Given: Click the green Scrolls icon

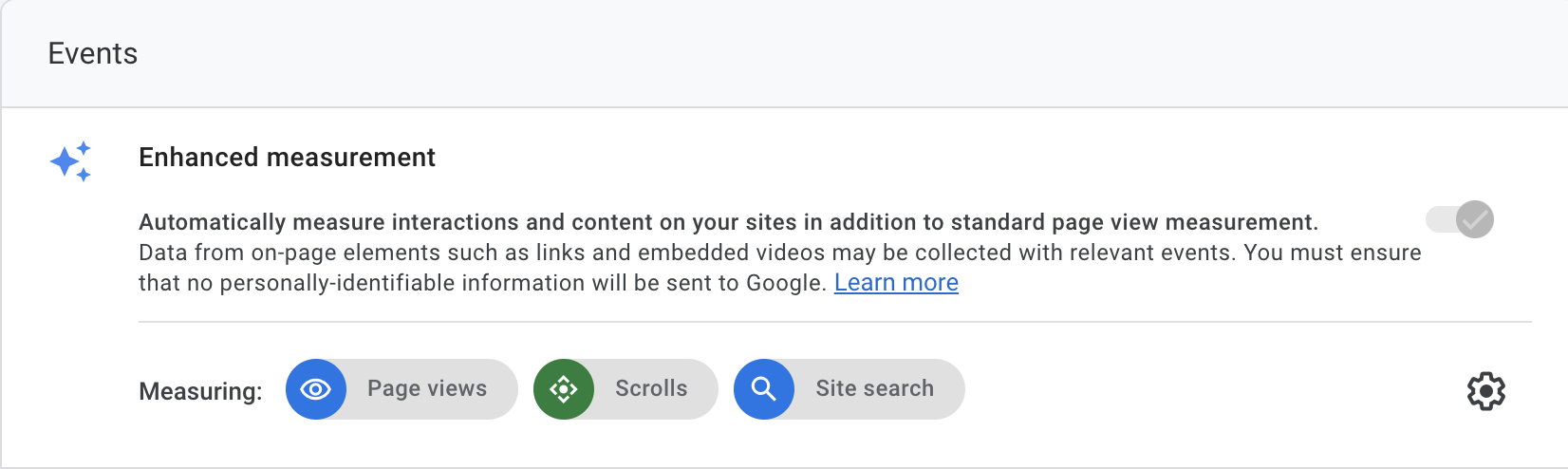Looking at the screenshot, I should point(564,389).
